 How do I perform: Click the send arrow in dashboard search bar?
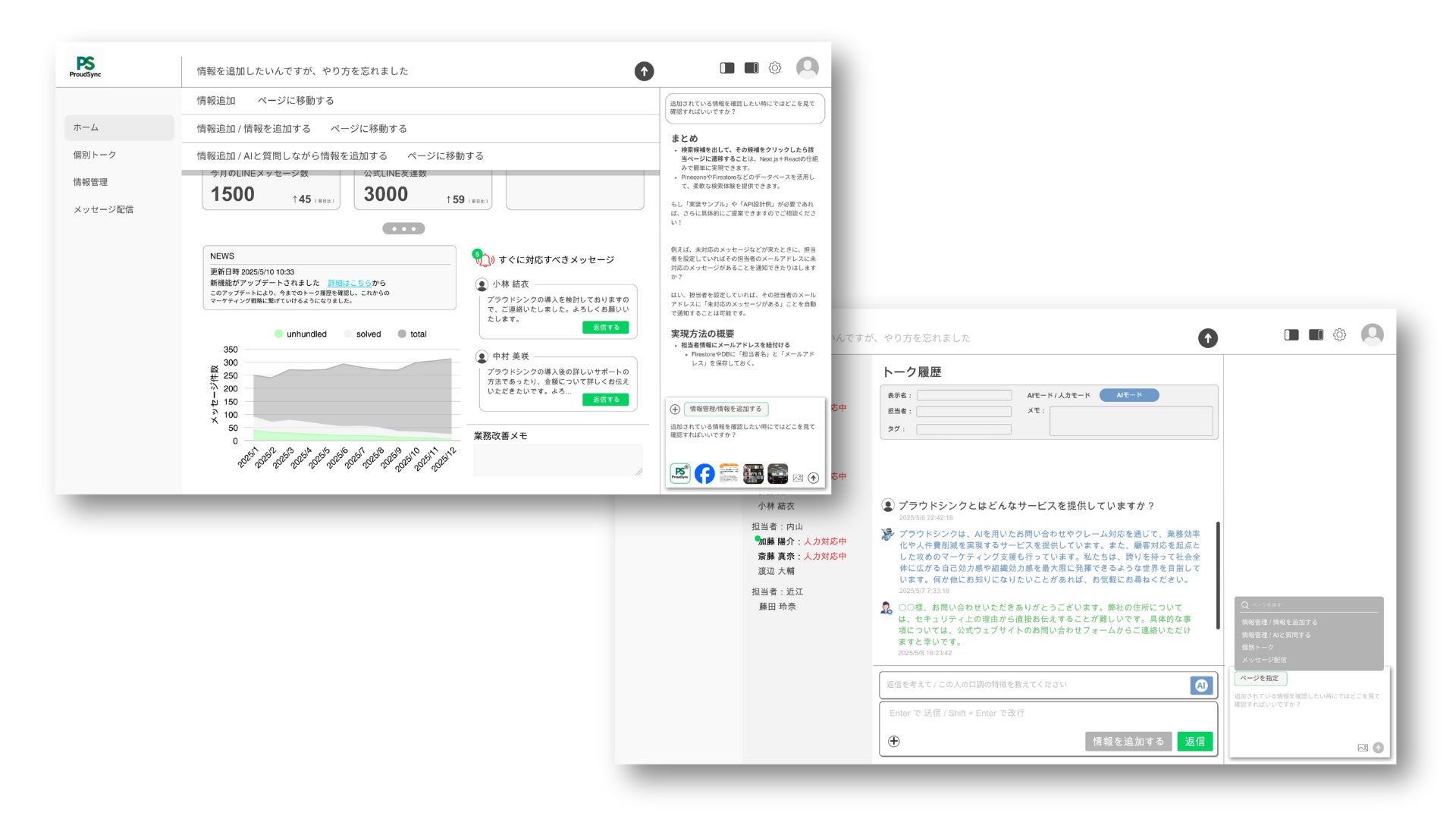(x=644, y=71)
